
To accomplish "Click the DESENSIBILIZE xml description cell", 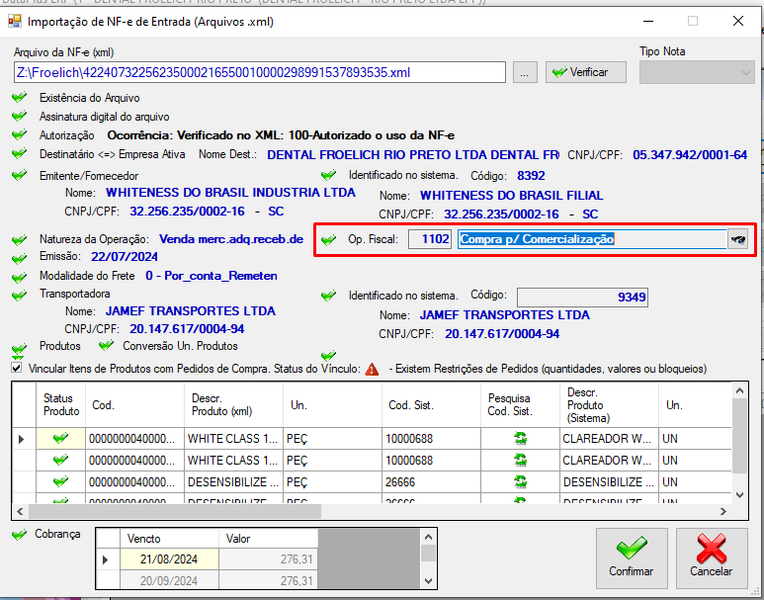I will tap(233, 482).
